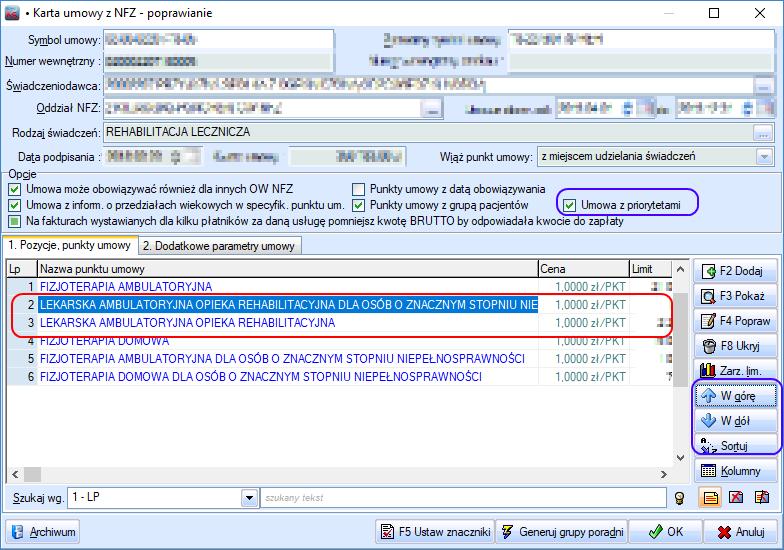Open F3 Pokaż to view item
The image size is (784, 550).
(x=734, y=296)
